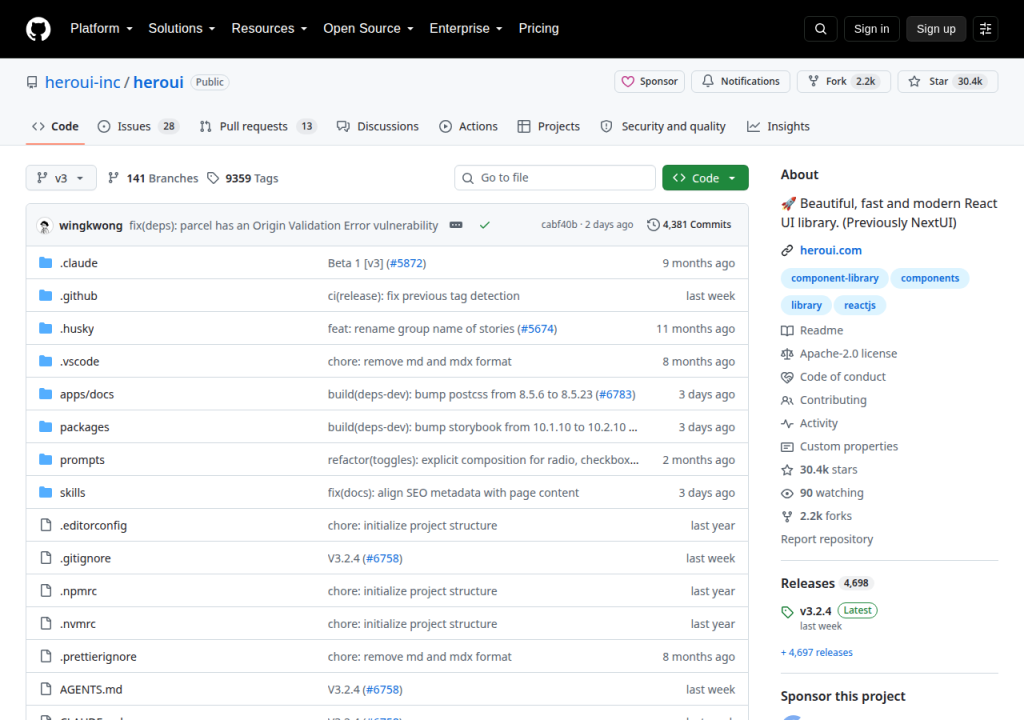Click the link icon beside heroui.com
Screen dimensions: 1024x720
[787, 250]
